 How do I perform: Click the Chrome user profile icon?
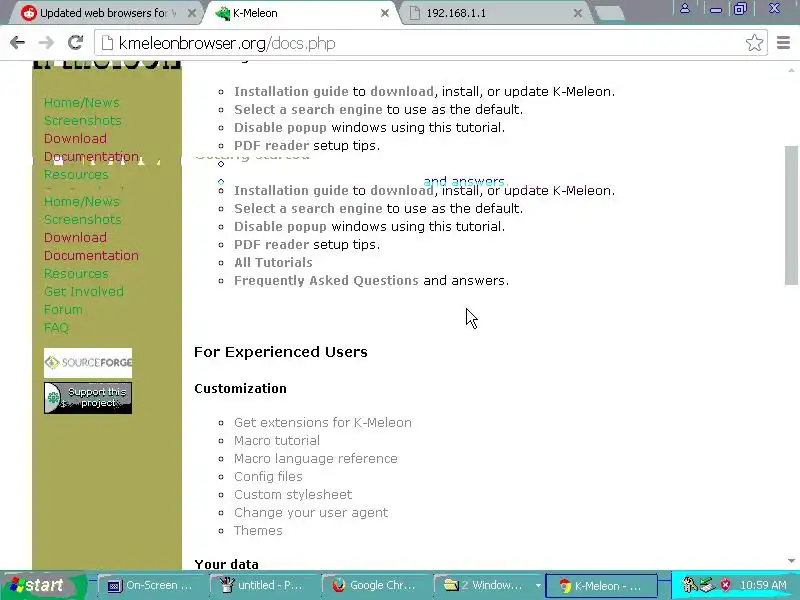(x=685, y=8)
